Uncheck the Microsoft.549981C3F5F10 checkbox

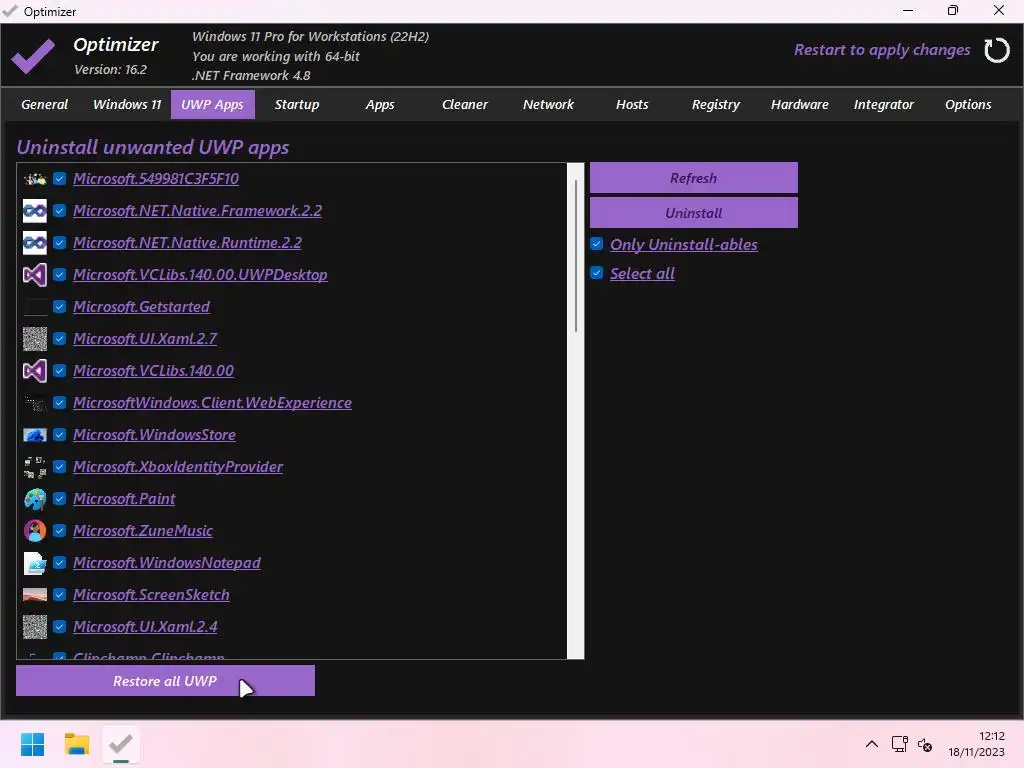point(59,179)
